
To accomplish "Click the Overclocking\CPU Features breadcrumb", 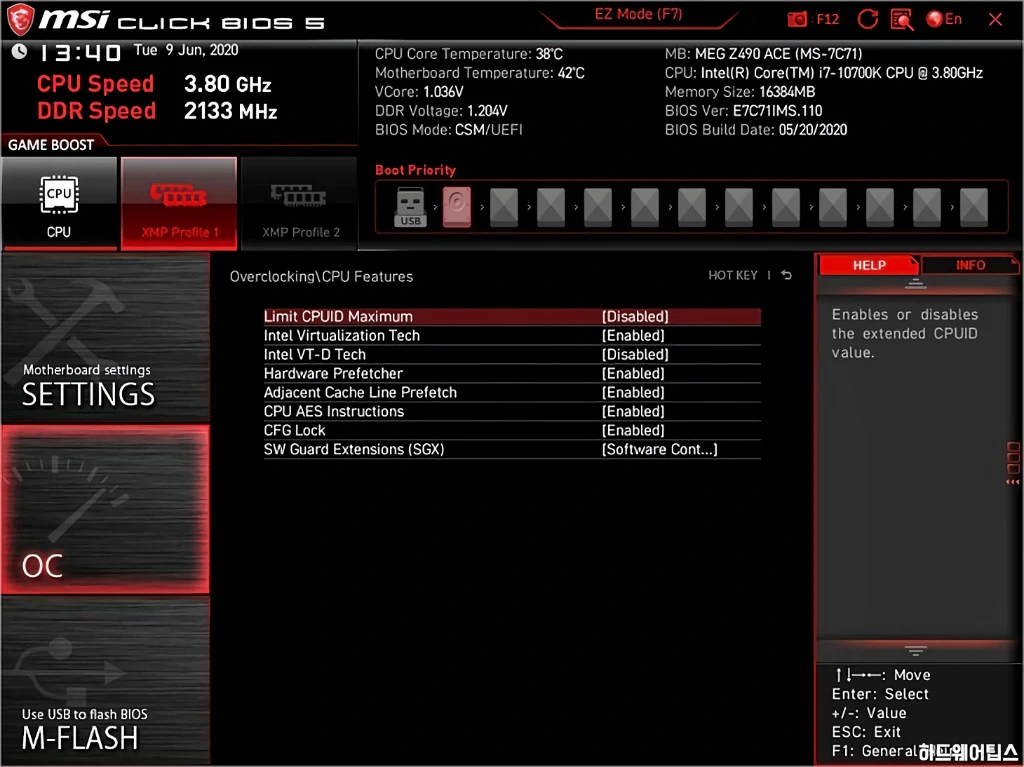I will (x=321, y=276).
